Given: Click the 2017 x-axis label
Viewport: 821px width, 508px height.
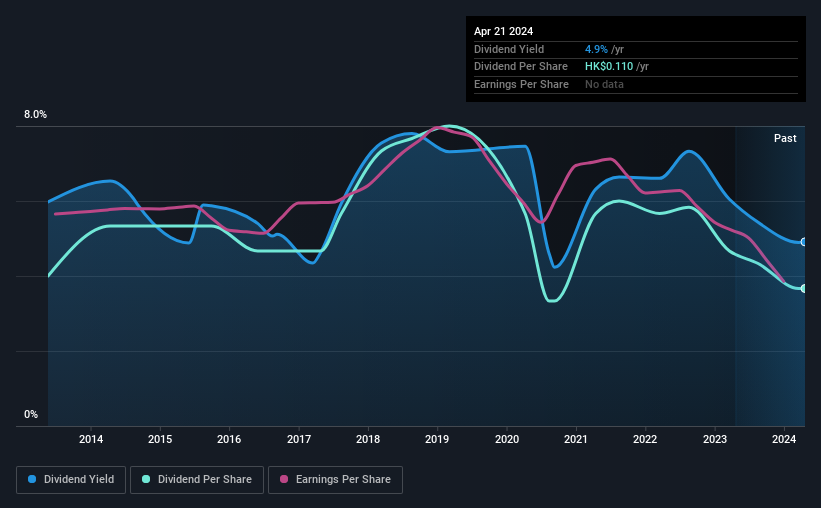Looking at the screenshot, I should click(x=299, y=439).
